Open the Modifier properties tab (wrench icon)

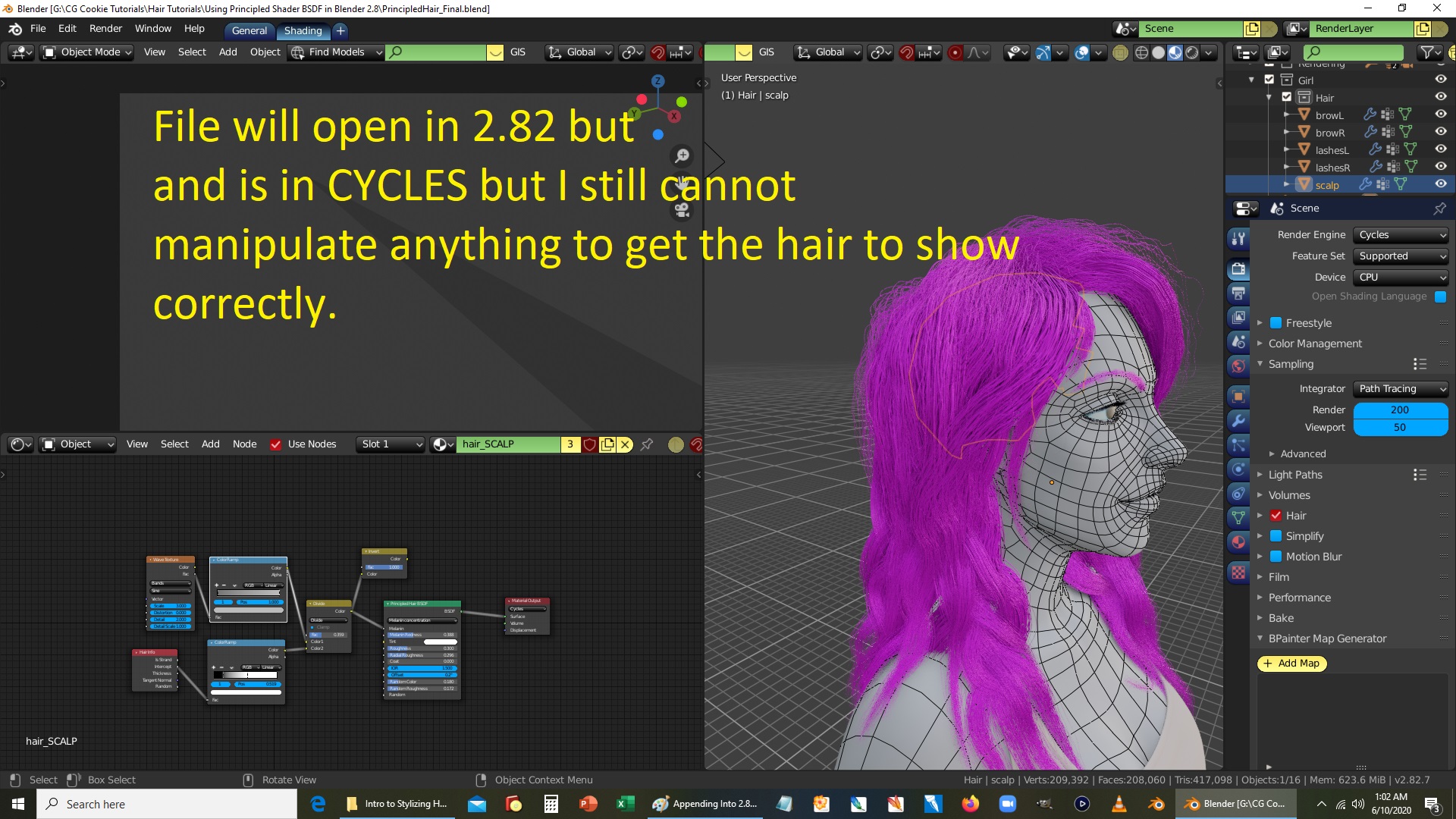click(x=1238, y=420)
